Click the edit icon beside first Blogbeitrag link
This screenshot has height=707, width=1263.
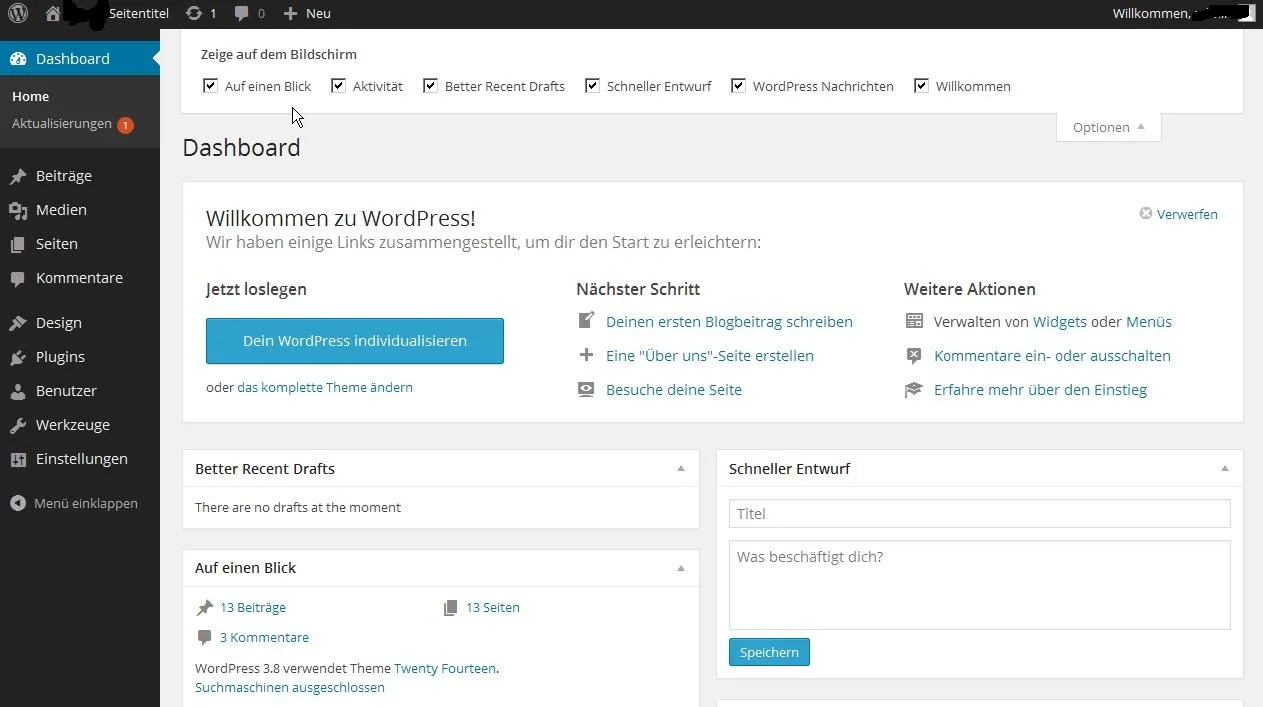[586, 321]
